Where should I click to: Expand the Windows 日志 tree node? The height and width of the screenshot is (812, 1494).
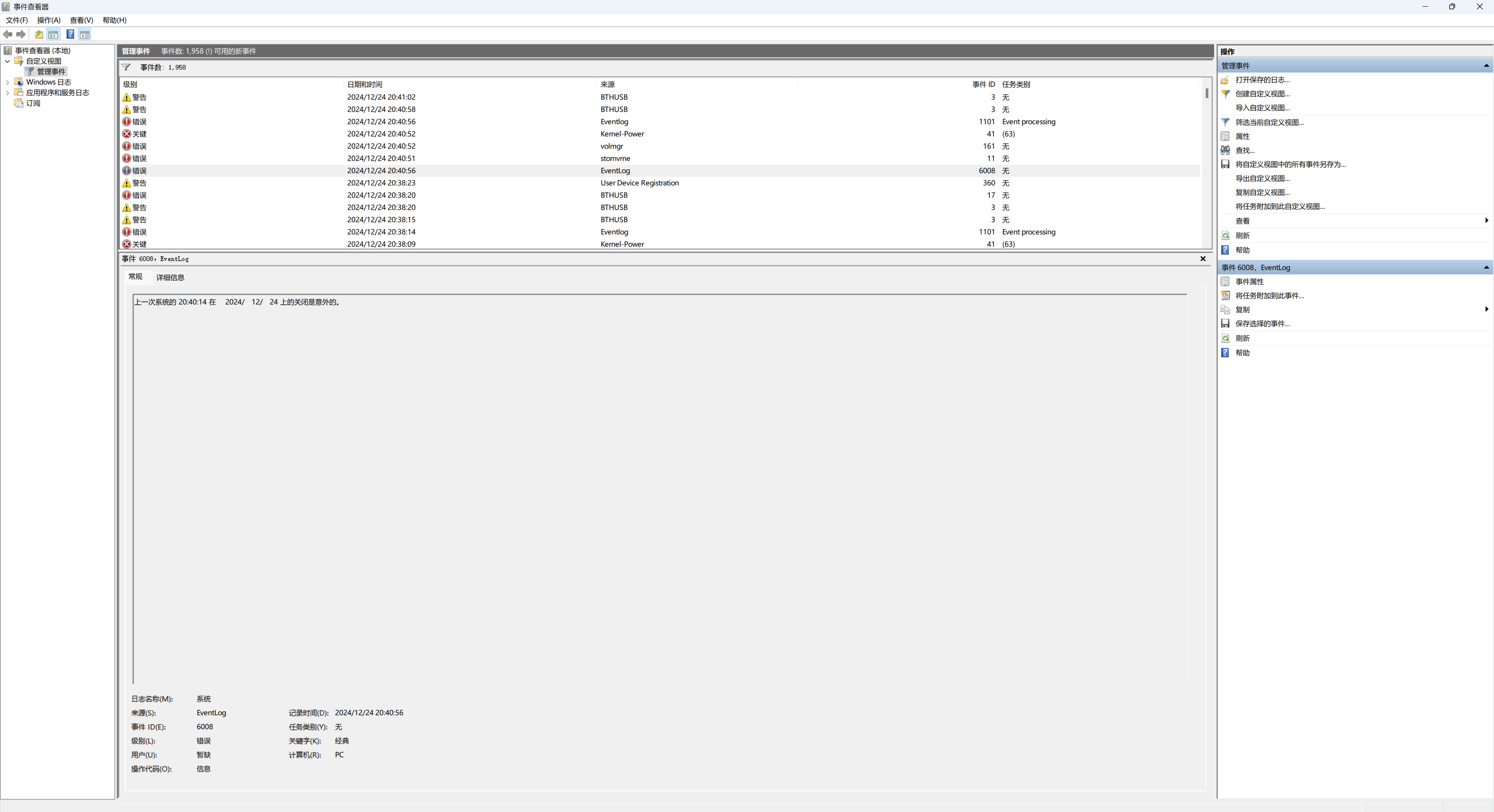7,82
